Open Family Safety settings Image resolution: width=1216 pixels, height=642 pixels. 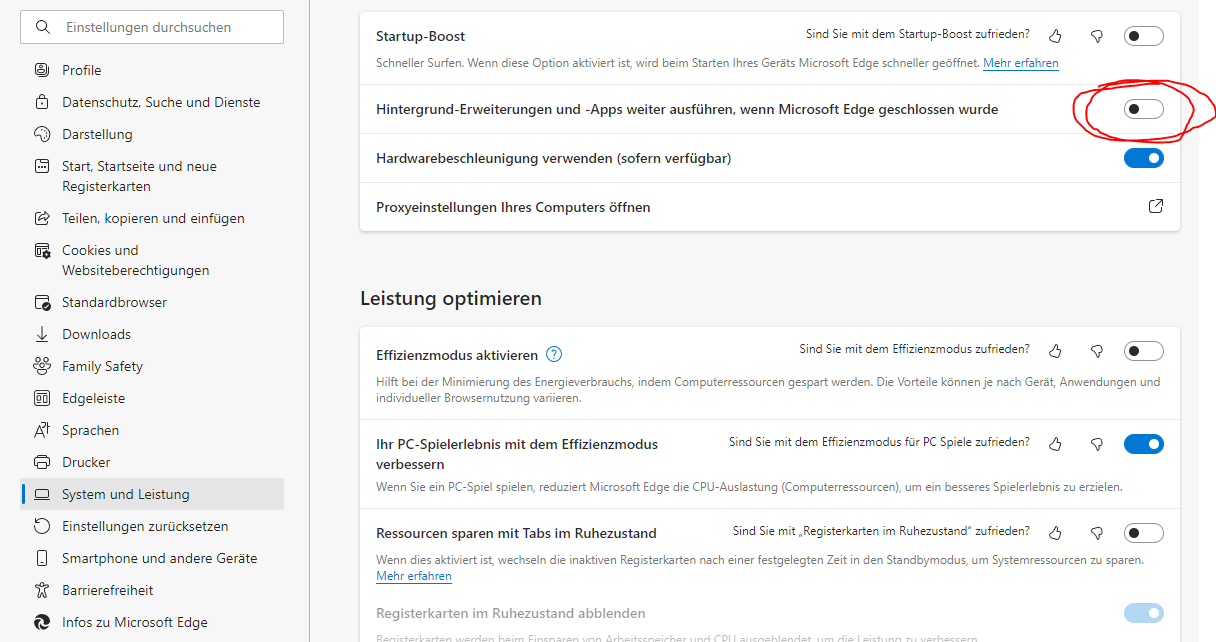pyautogui.click(x=152, y=366)
